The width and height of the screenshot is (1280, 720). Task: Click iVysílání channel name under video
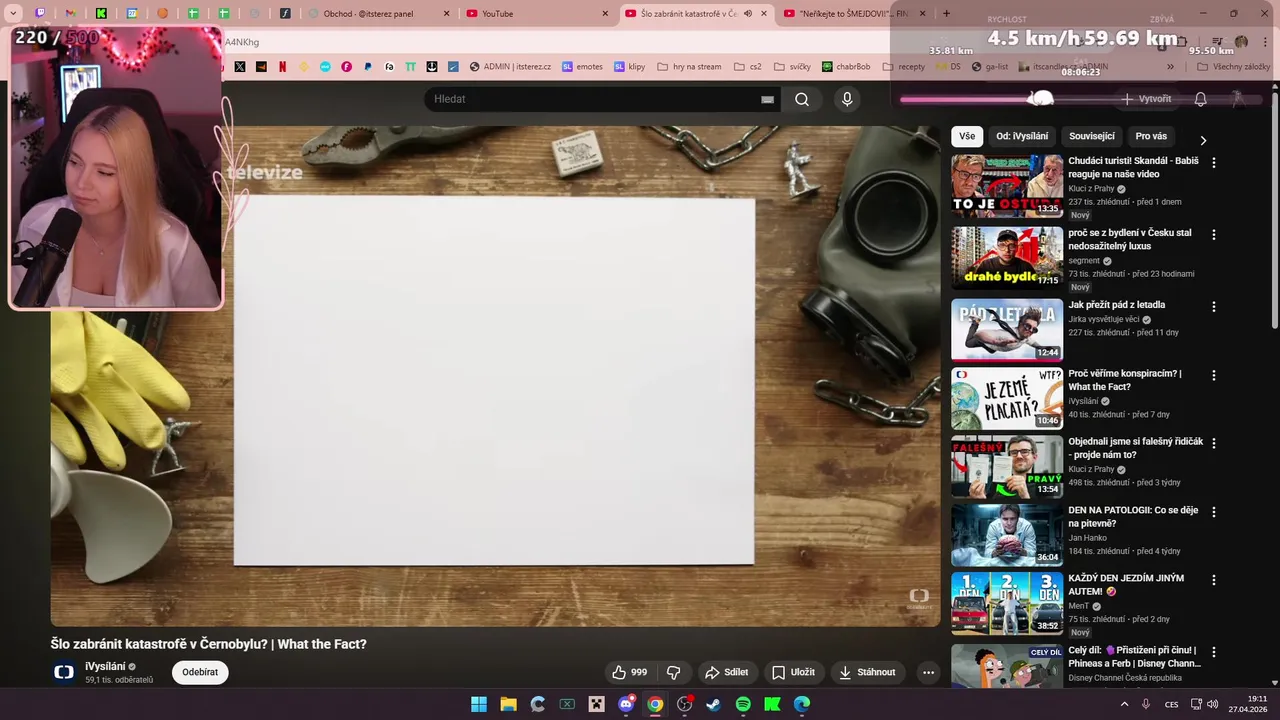pyautogui.click(x=105, y=666)
